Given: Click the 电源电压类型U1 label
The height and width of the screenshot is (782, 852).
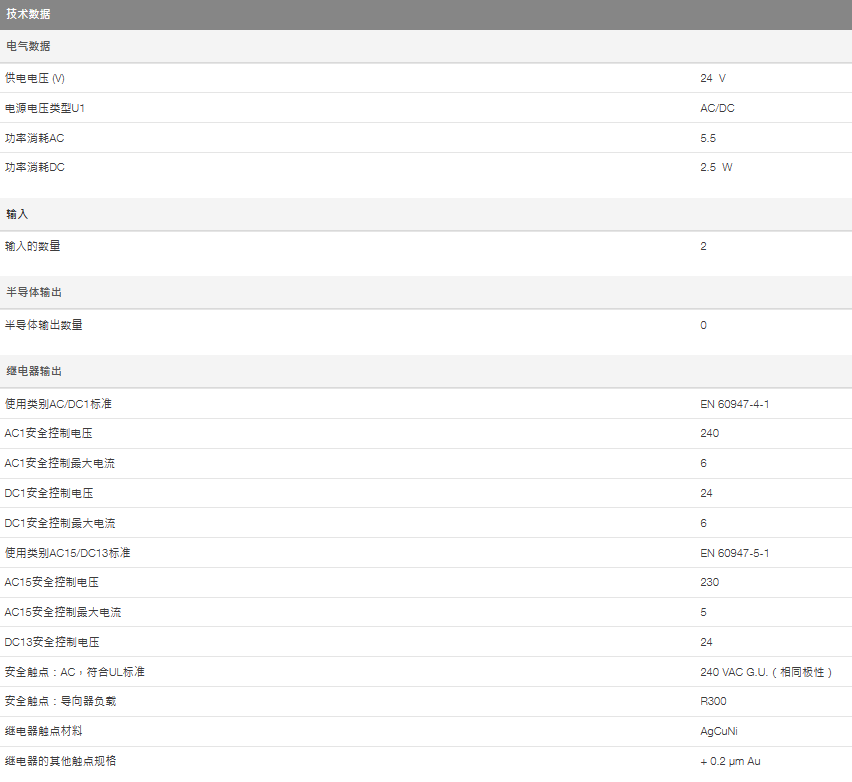Looking at the screenshot, I should 38,108.
